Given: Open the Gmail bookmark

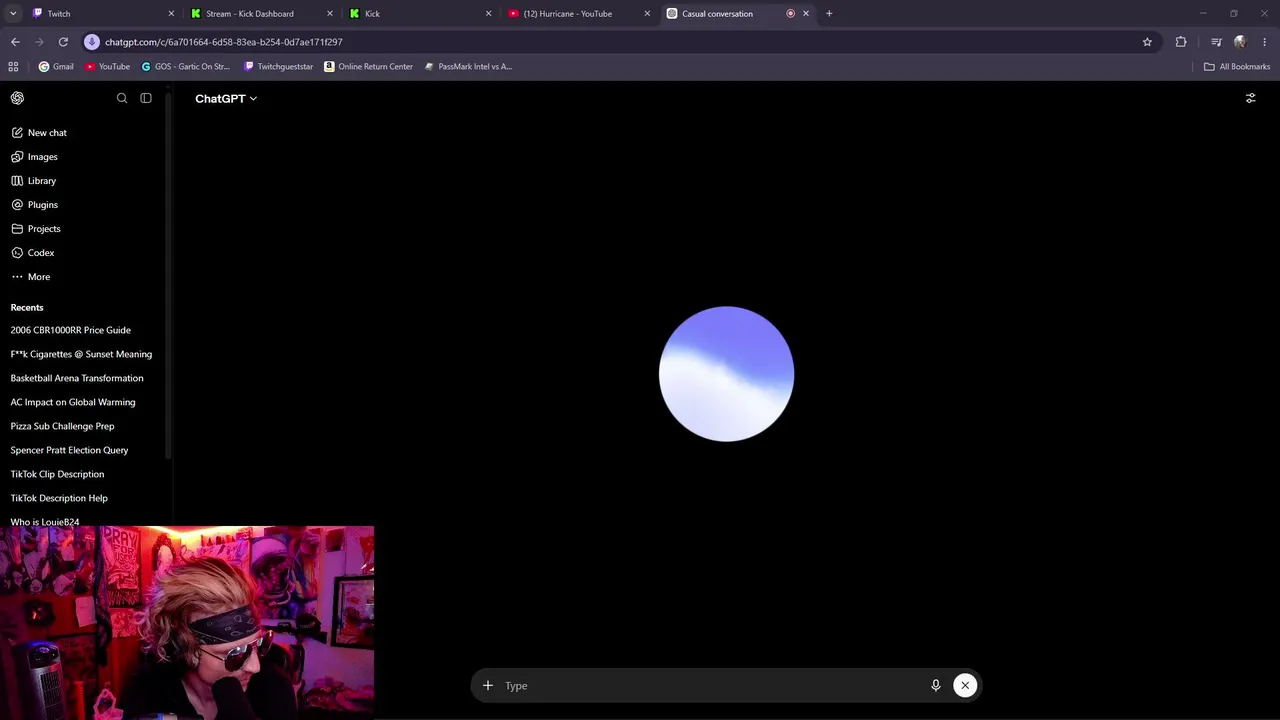Looking at the screenshot, I should [56, 67].
